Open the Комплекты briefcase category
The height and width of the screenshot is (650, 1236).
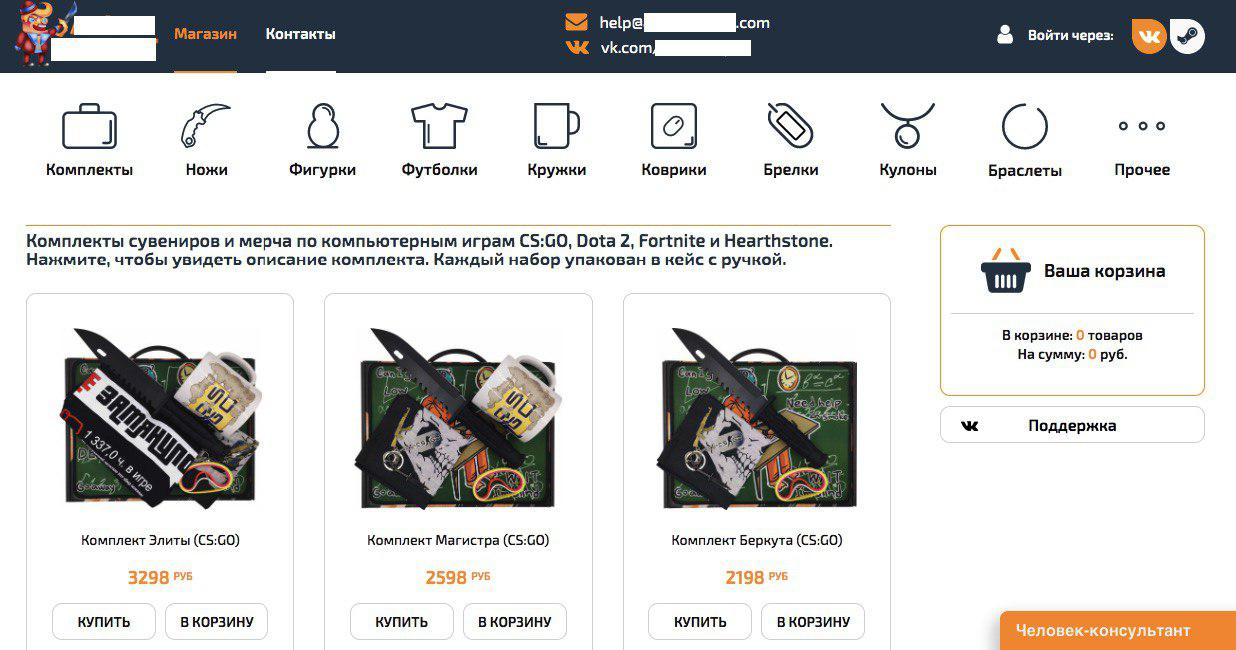tap(90, 141)
